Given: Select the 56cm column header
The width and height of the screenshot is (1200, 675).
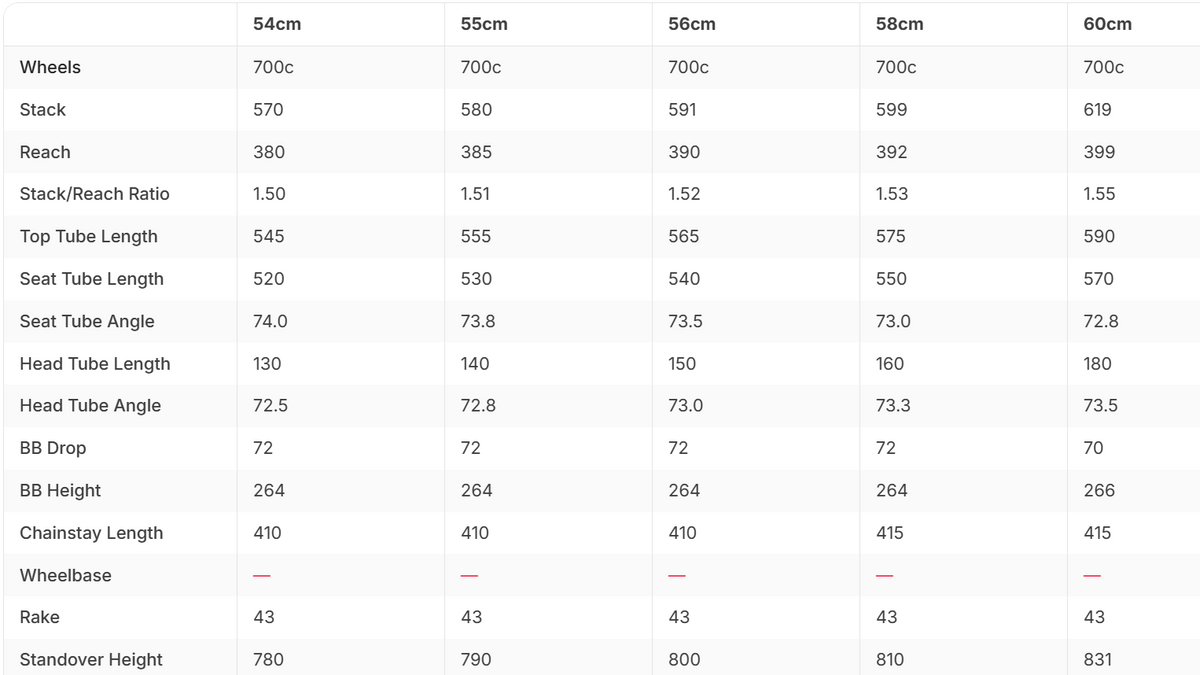Looking at the screenshot, I should click(x=692, y=24).
